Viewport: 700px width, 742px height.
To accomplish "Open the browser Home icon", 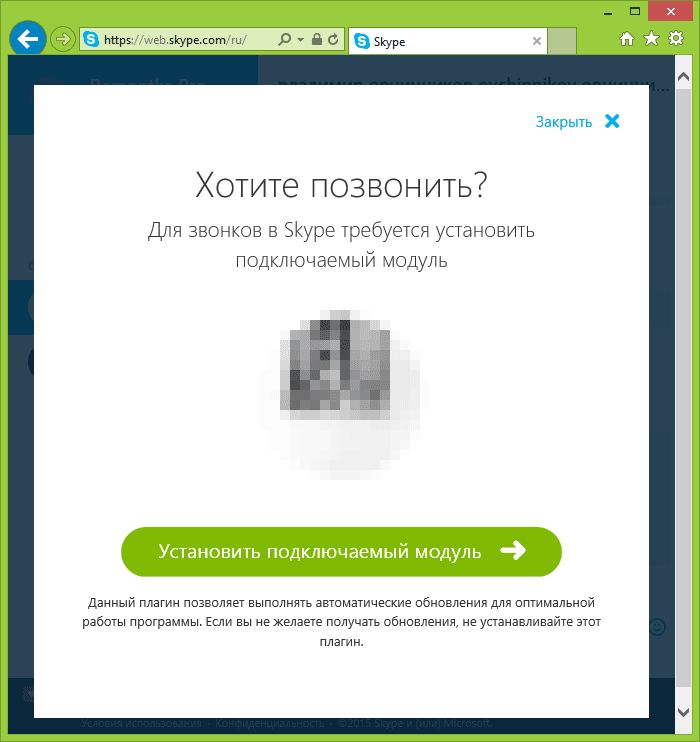I will click(627, 39).
